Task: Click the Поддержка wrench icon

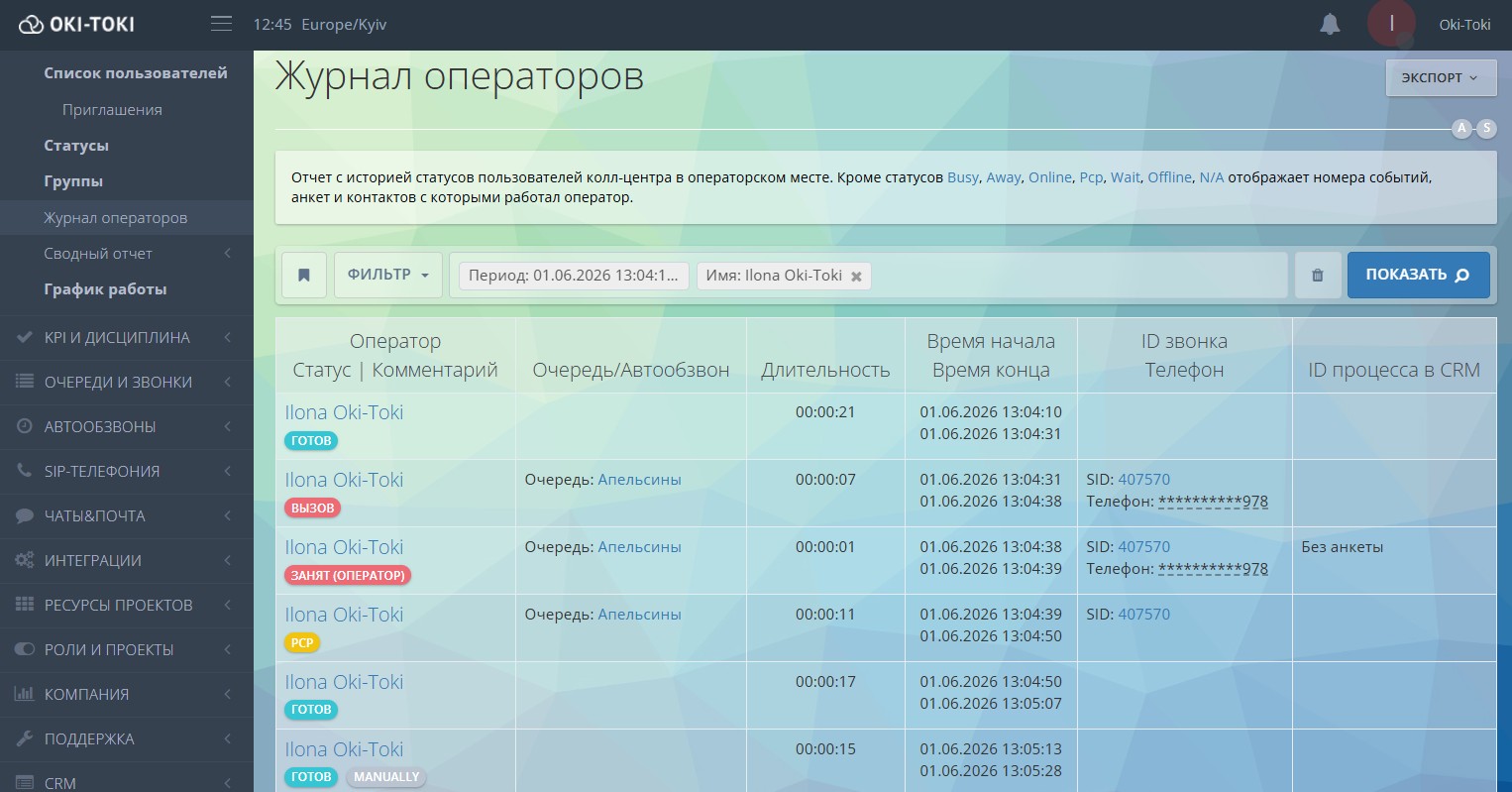Action: point(25,738)
